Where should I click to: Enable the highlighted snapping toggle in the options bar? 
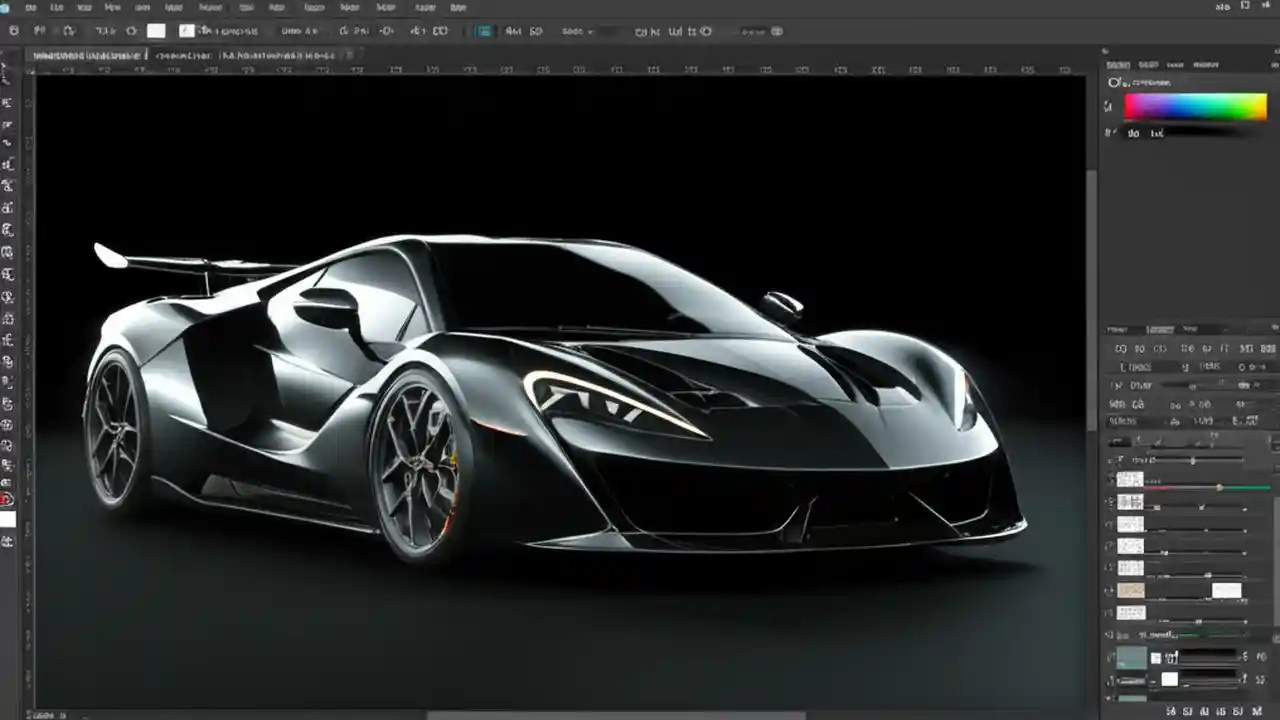tap(483, 31)
